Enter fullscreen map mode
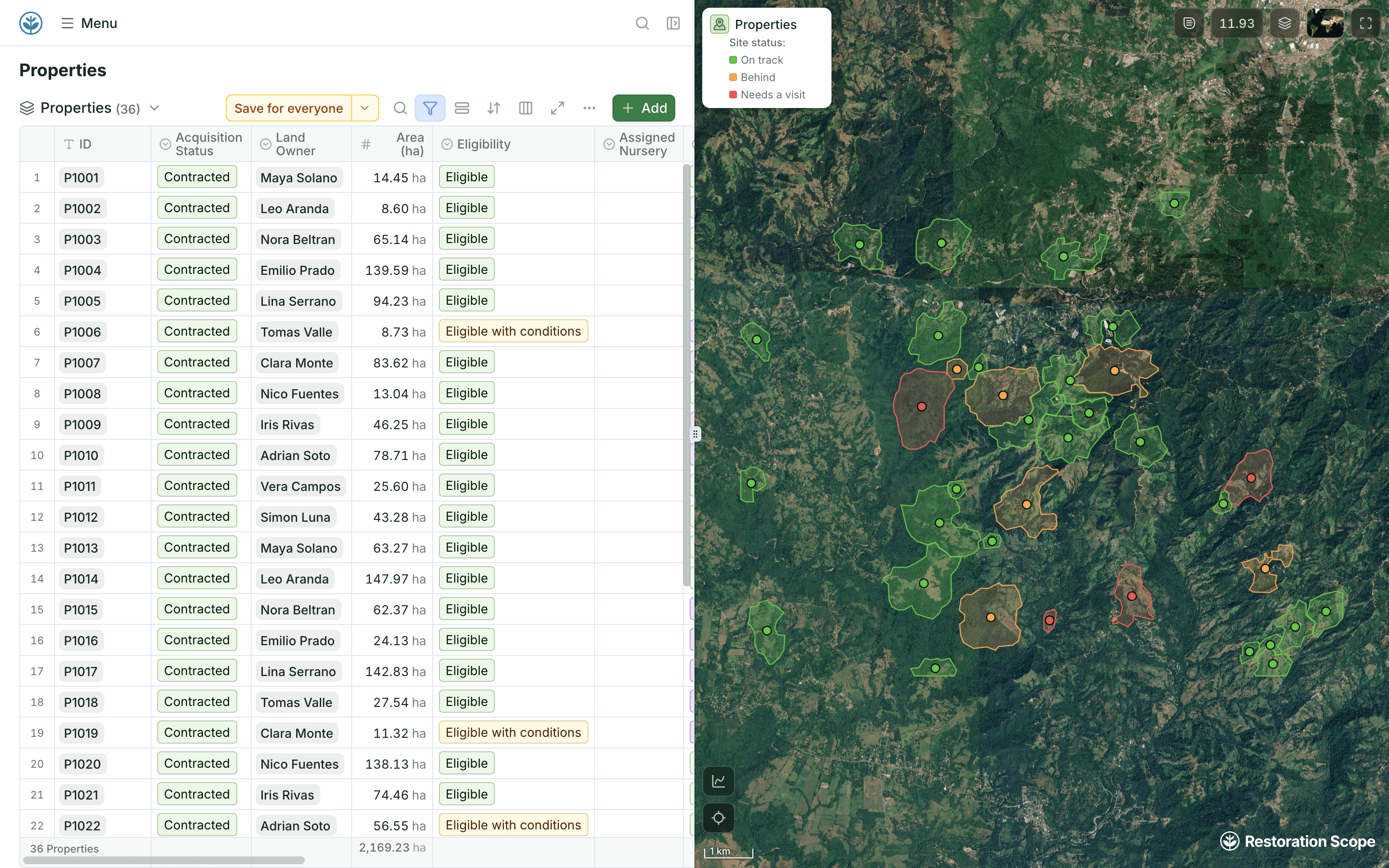 [x=1366, y=23]
